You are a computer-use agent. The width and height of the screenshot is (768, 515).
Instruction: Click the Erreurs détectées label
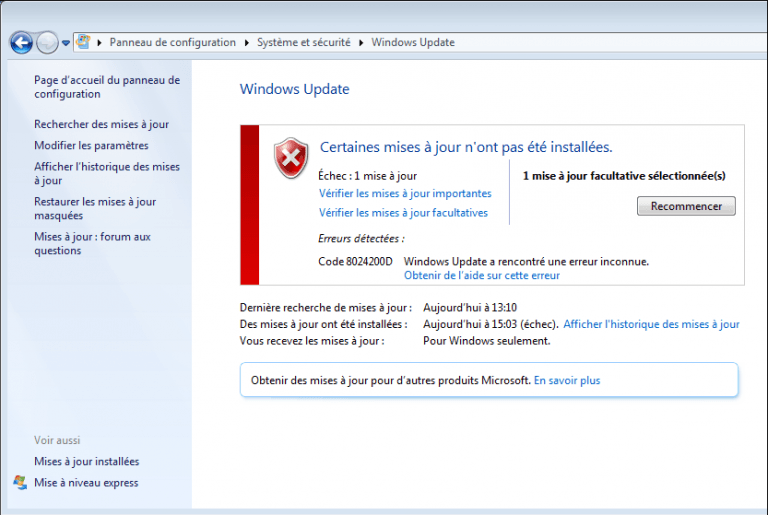pyautogui.click(x=361, y=239)
